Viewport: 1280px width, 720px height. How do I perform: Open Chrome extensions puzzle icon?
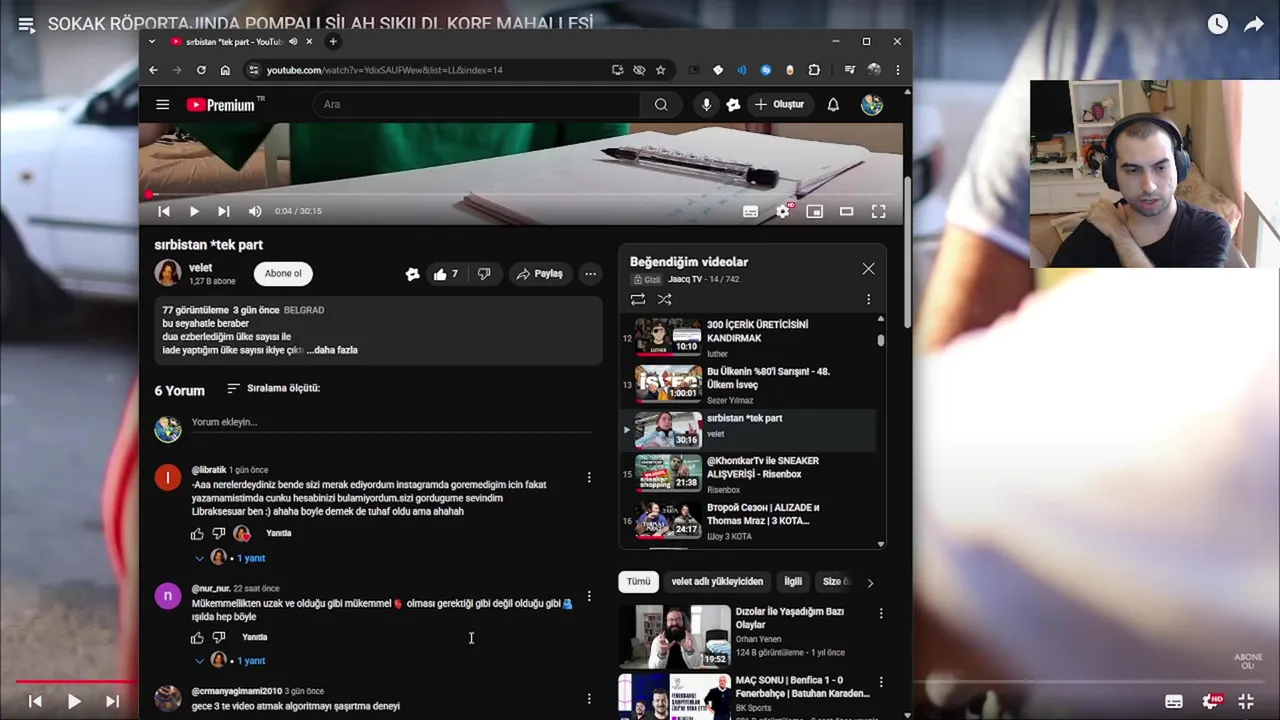[814, 70]
